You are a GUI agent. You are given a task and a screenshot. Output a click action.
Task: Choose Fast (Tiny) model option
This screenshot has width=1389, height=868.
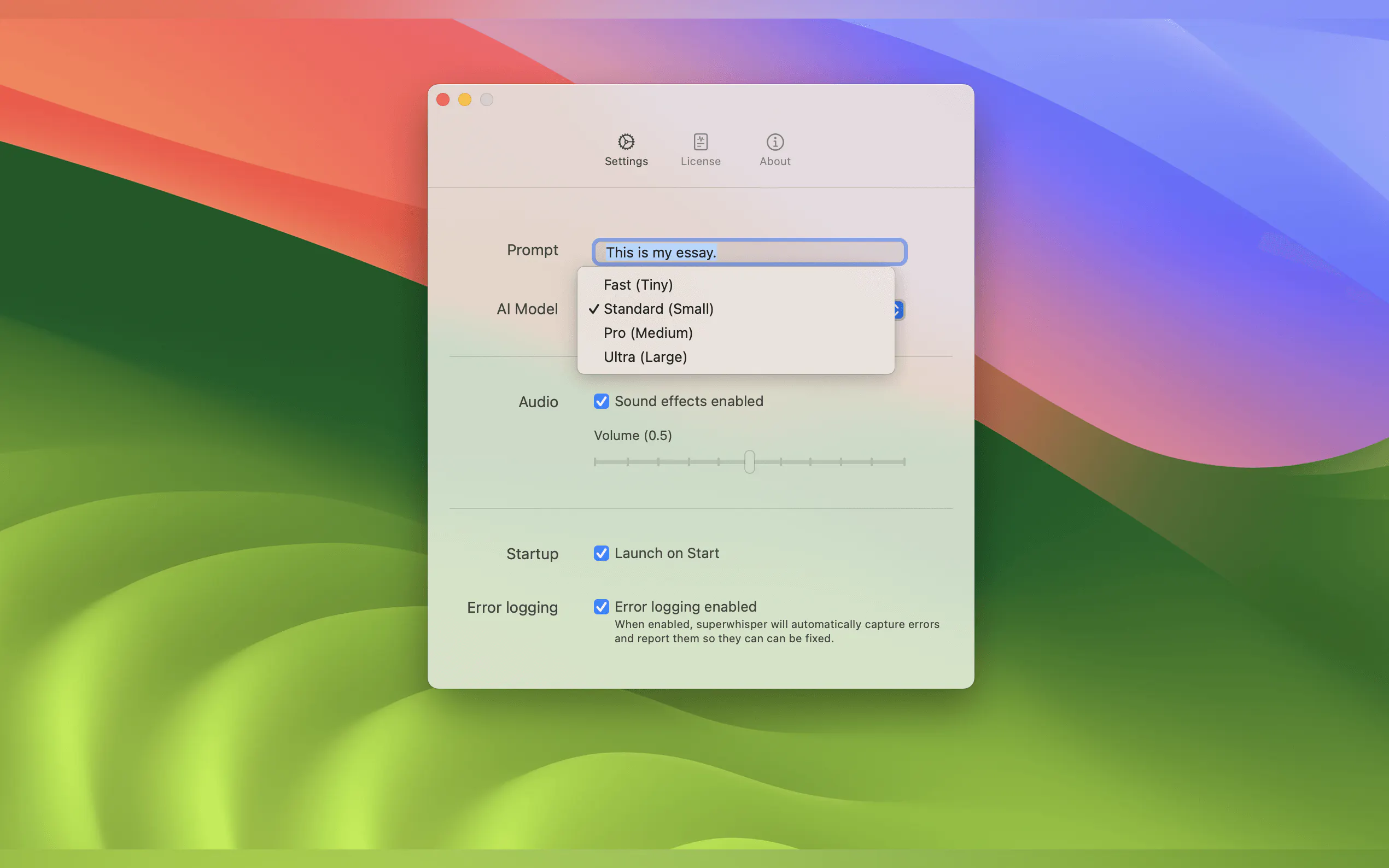click(638, 285)
